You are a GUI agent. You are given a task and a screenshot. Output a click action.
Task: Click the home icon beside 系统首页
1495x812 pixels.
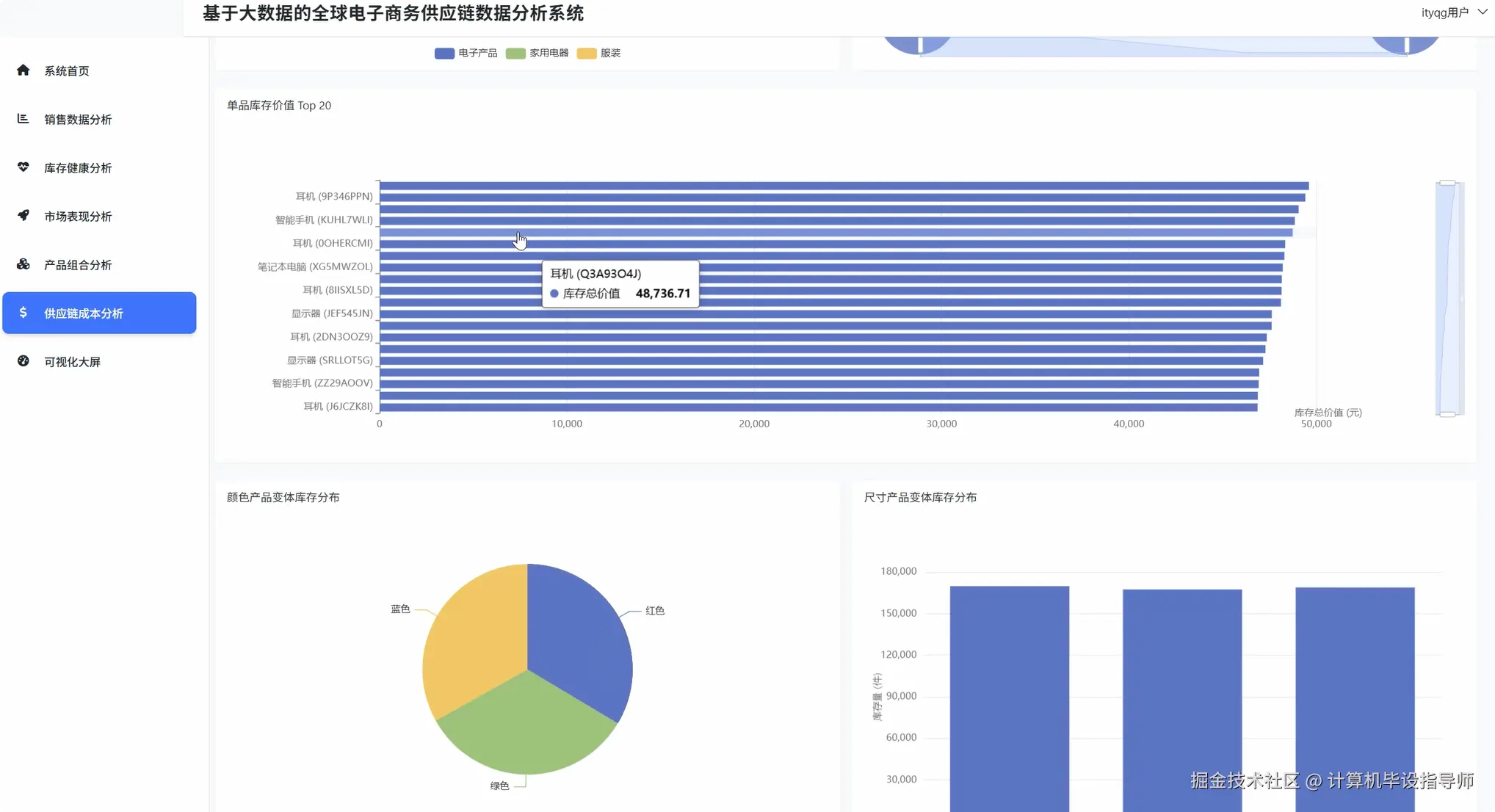click(x=23, y=70)
